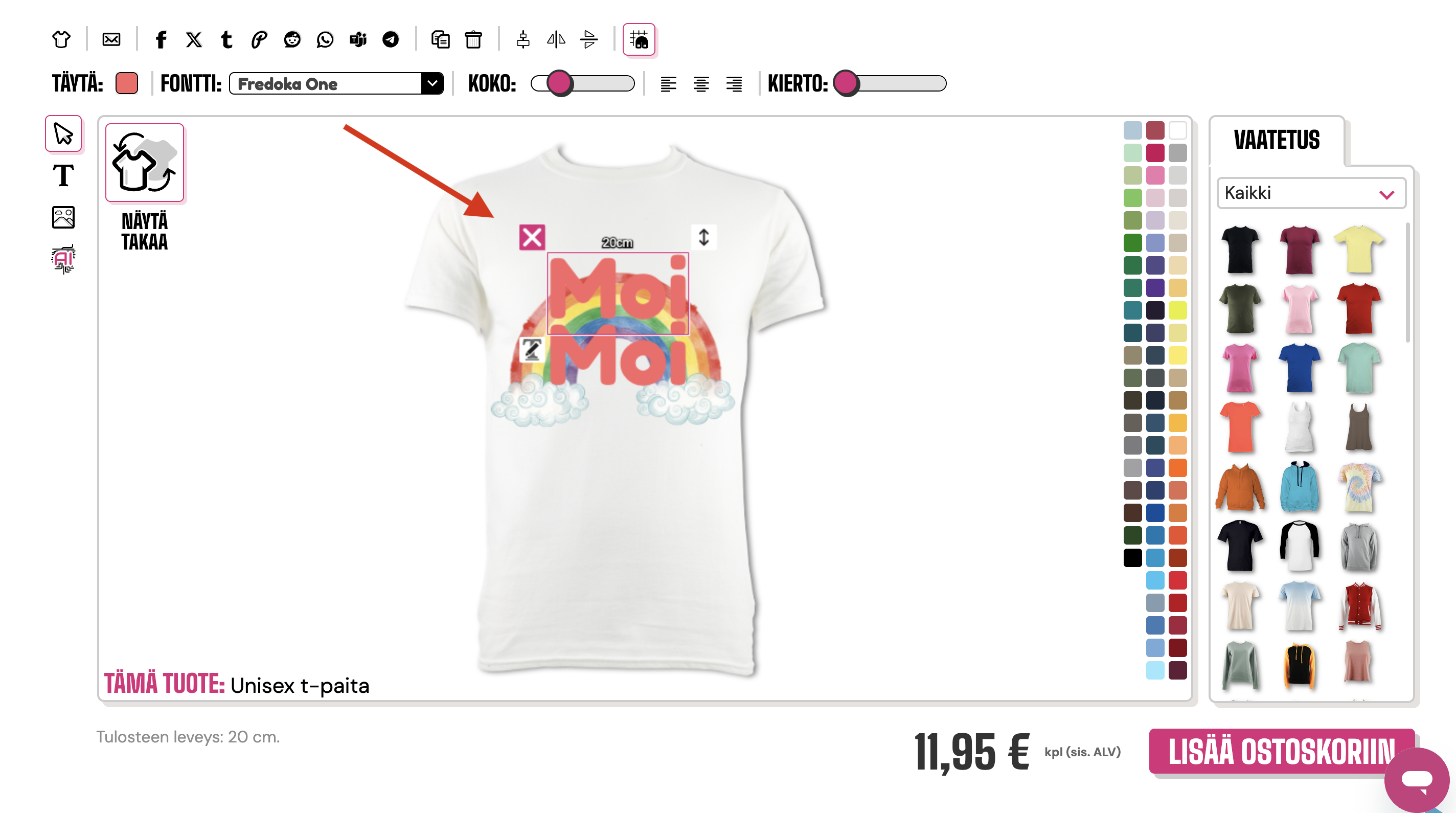Toggle the snap grid button
Screen dimensions: 1456x813
click(639, 39)
